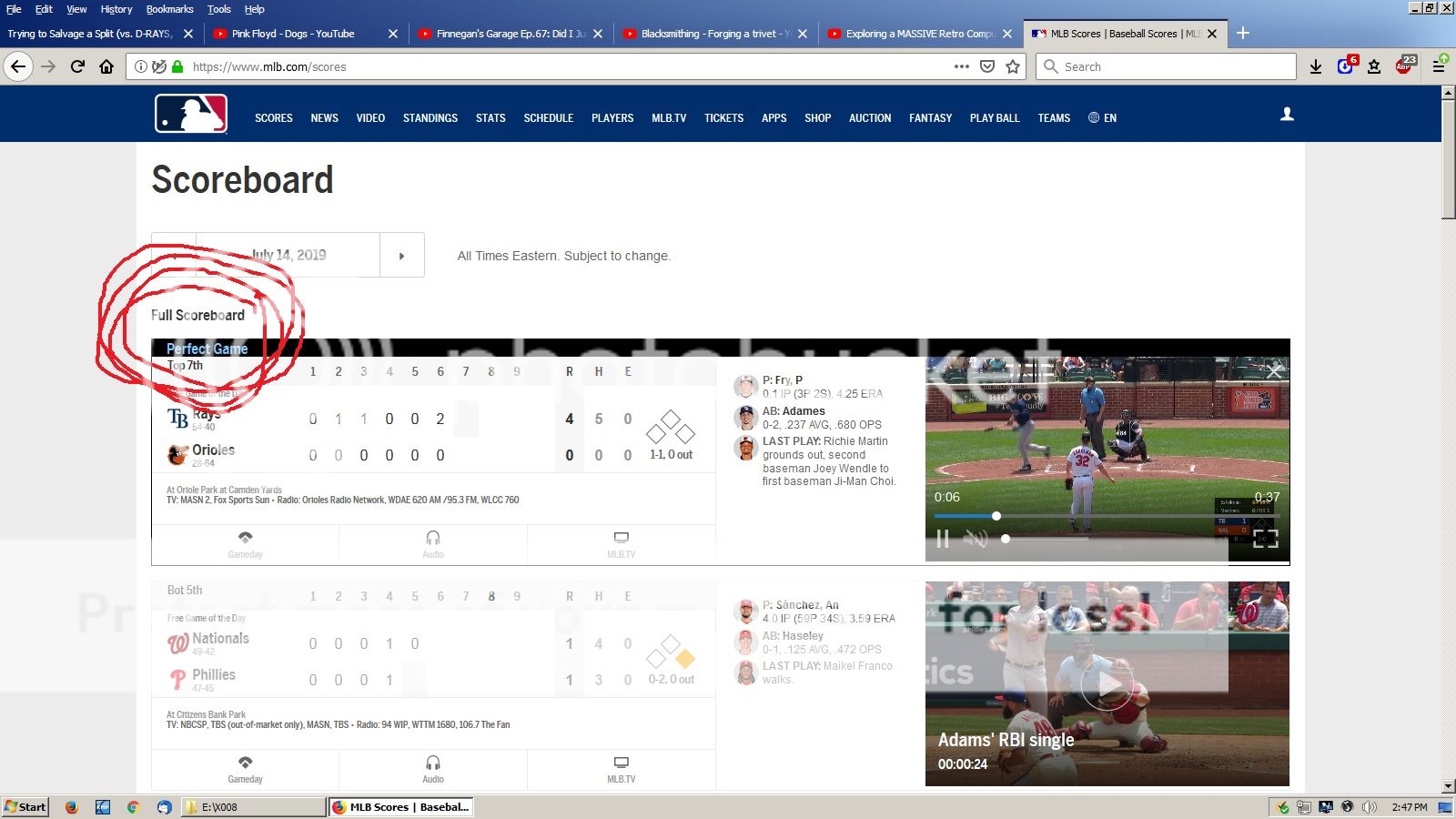The image size is (1456, 819).
Task: Open the Bookmarks menu
Action: point(169,9)
